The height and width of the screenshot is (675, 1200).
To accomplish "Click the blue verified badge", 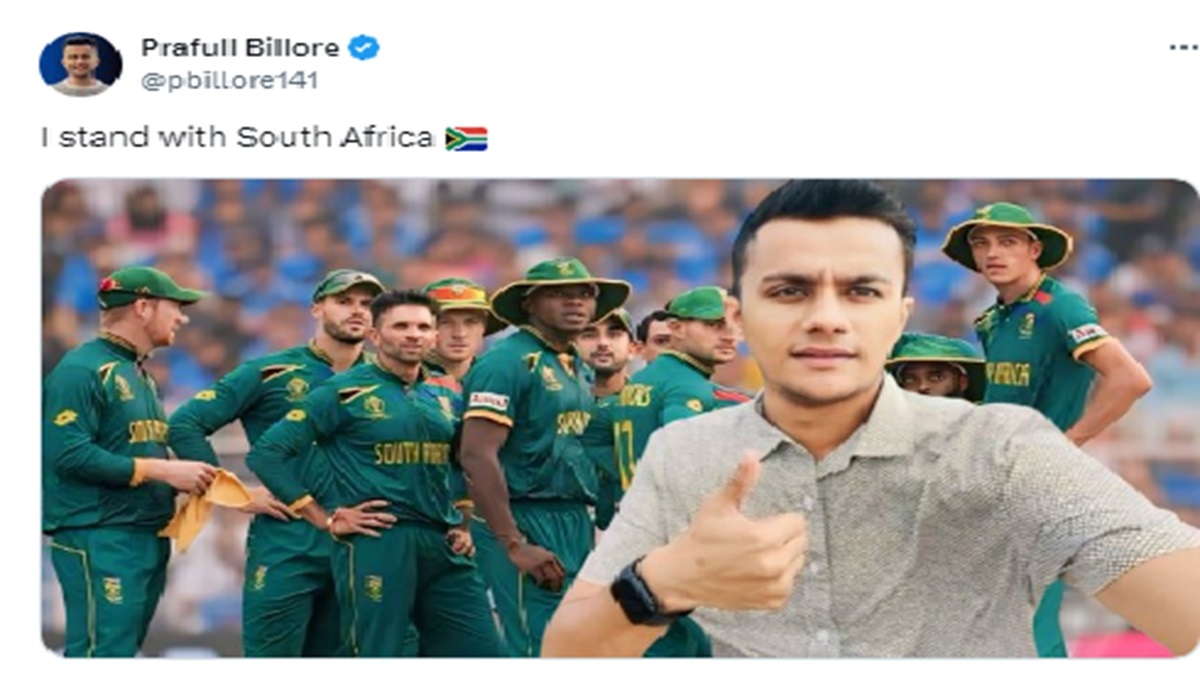I will tap(363, 48).
